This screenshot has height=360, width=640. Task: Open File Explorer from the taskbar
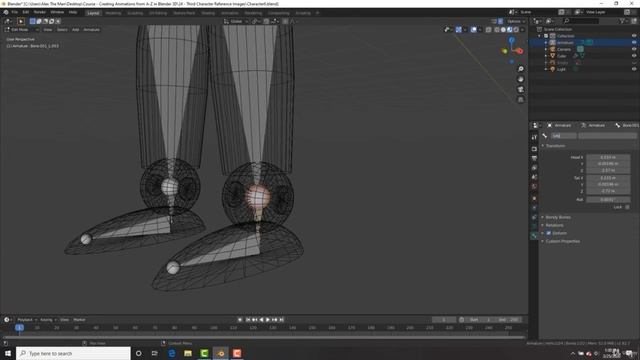pos(188,353)
